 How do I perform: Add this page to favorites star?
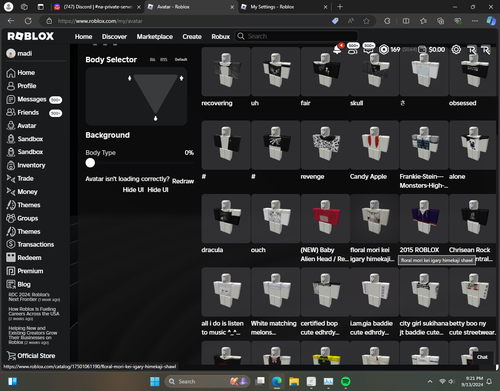pos(366,21)
